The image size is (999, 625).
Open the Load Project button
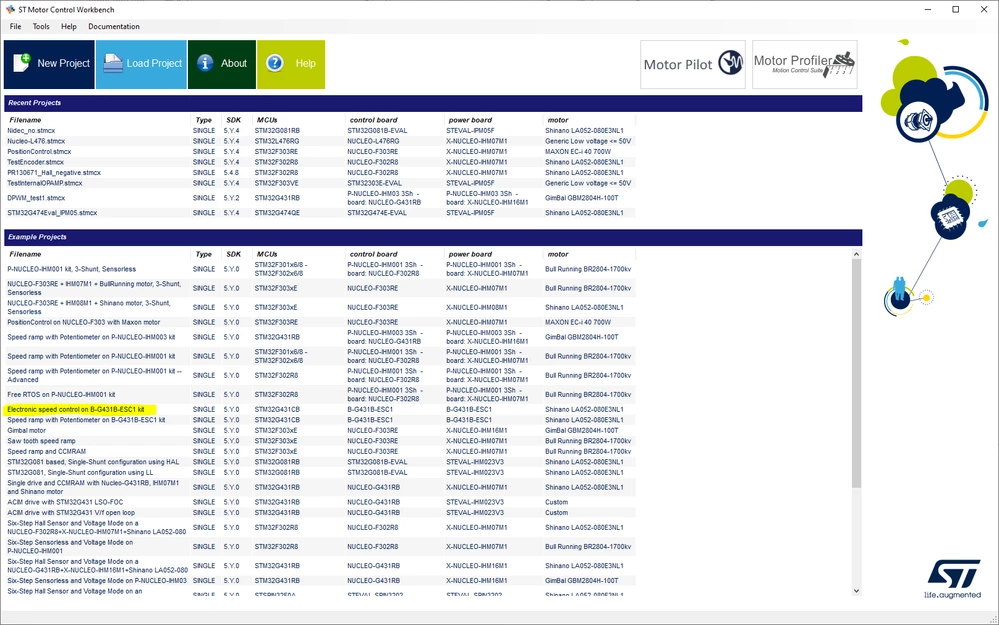[x=141, y=64]
